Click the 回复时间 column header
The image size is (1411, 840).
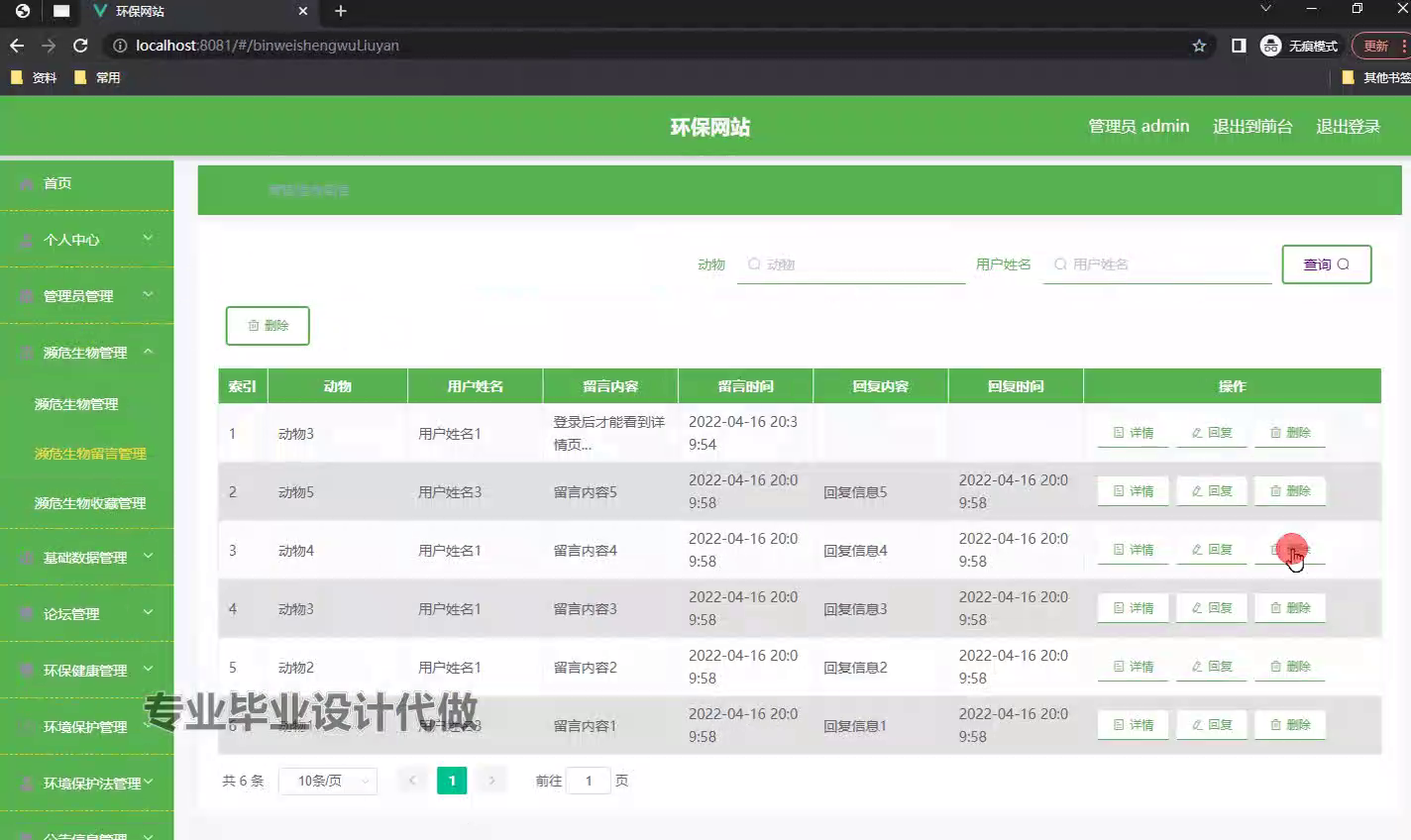1016,386
